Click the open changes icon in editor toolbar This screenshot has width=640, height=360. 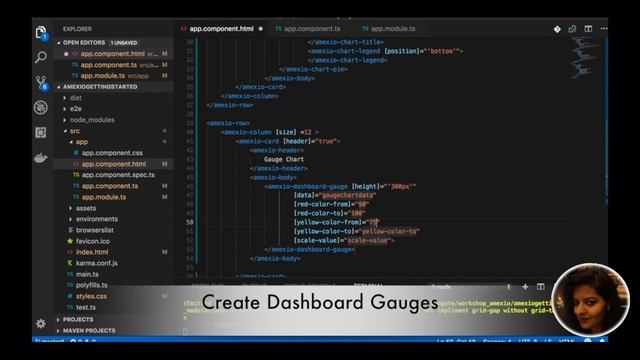[572, 29]
